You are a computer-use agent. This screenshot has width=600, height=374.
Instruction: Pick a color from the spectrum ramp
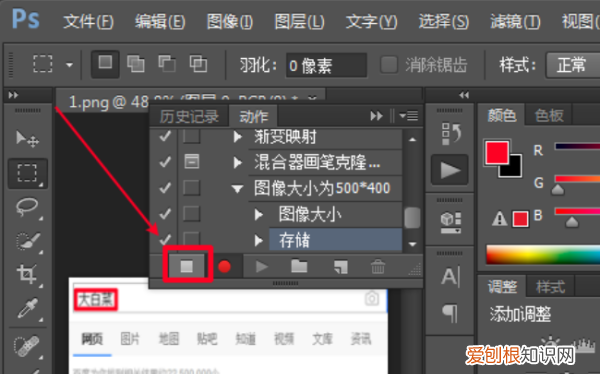pyautogui.click(x=543, y=254)
